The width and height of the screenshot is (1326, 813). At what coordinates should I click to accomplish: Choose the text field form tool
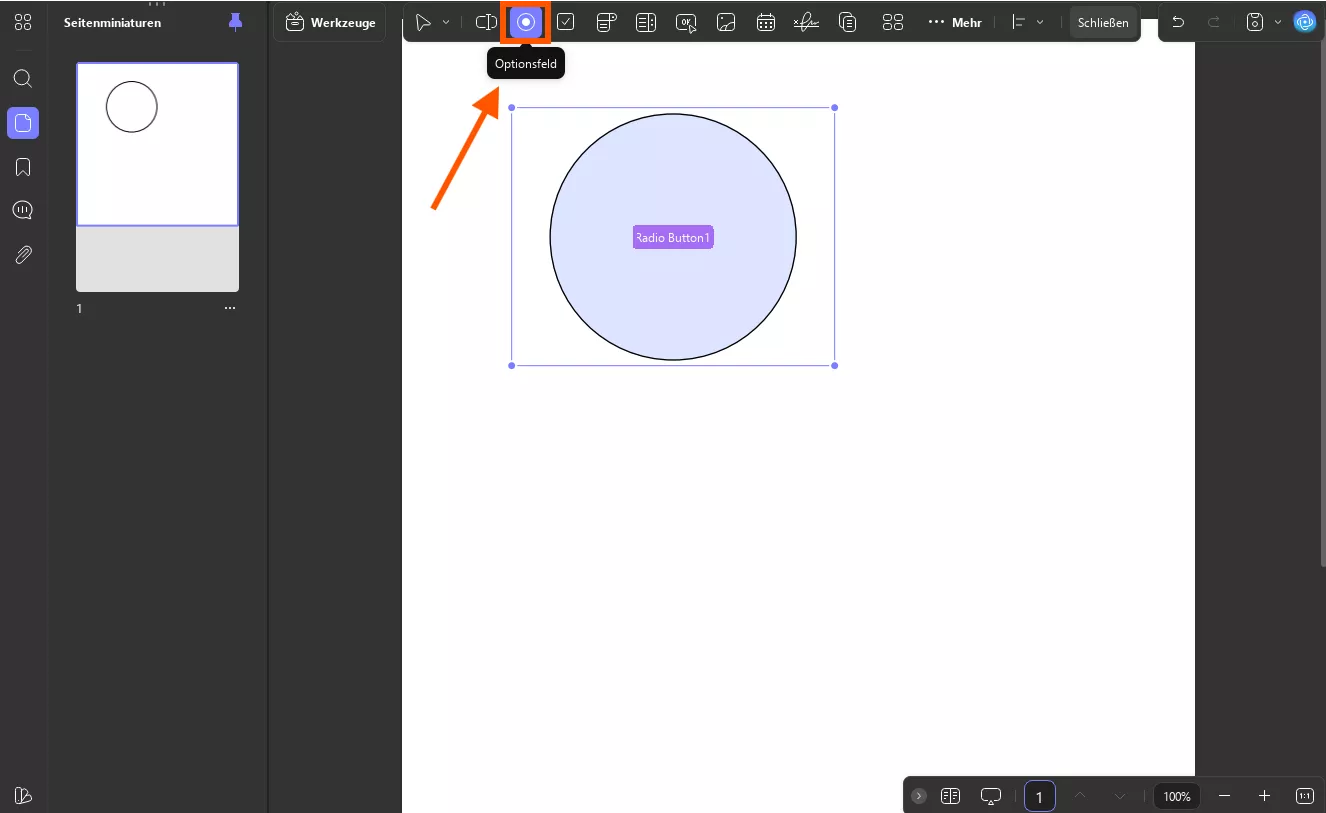(486, 22)
